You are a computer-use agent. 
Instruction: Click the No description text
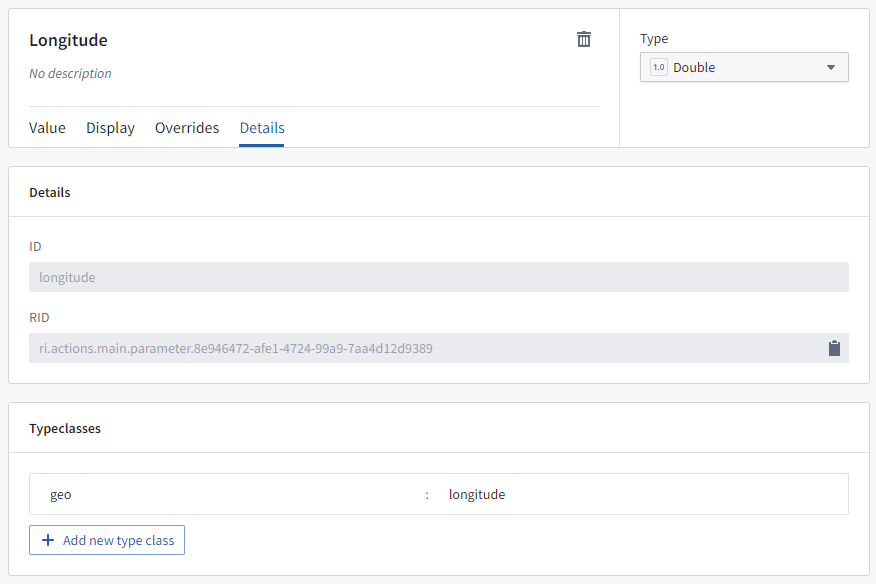70,73
